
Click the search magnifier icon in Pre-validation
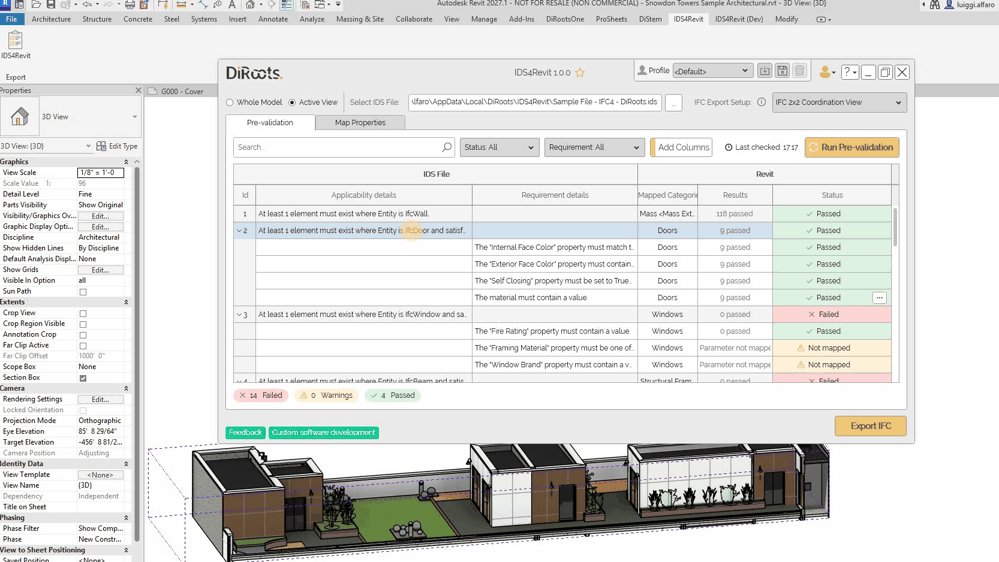click(447, 147)
